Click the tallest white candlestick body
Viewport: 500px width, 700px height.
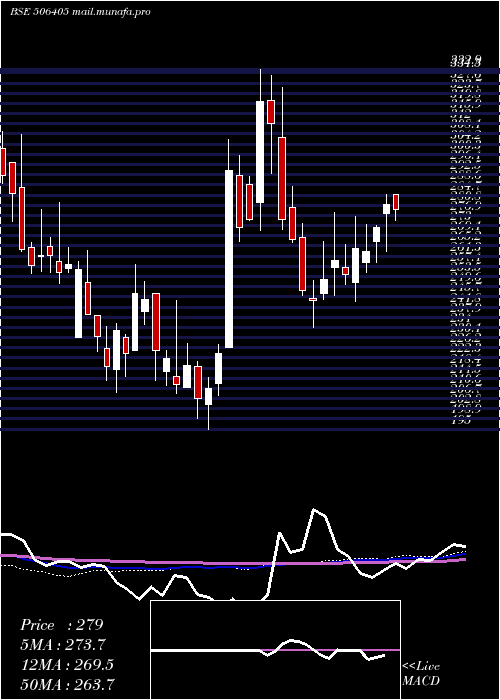[229, 259]
